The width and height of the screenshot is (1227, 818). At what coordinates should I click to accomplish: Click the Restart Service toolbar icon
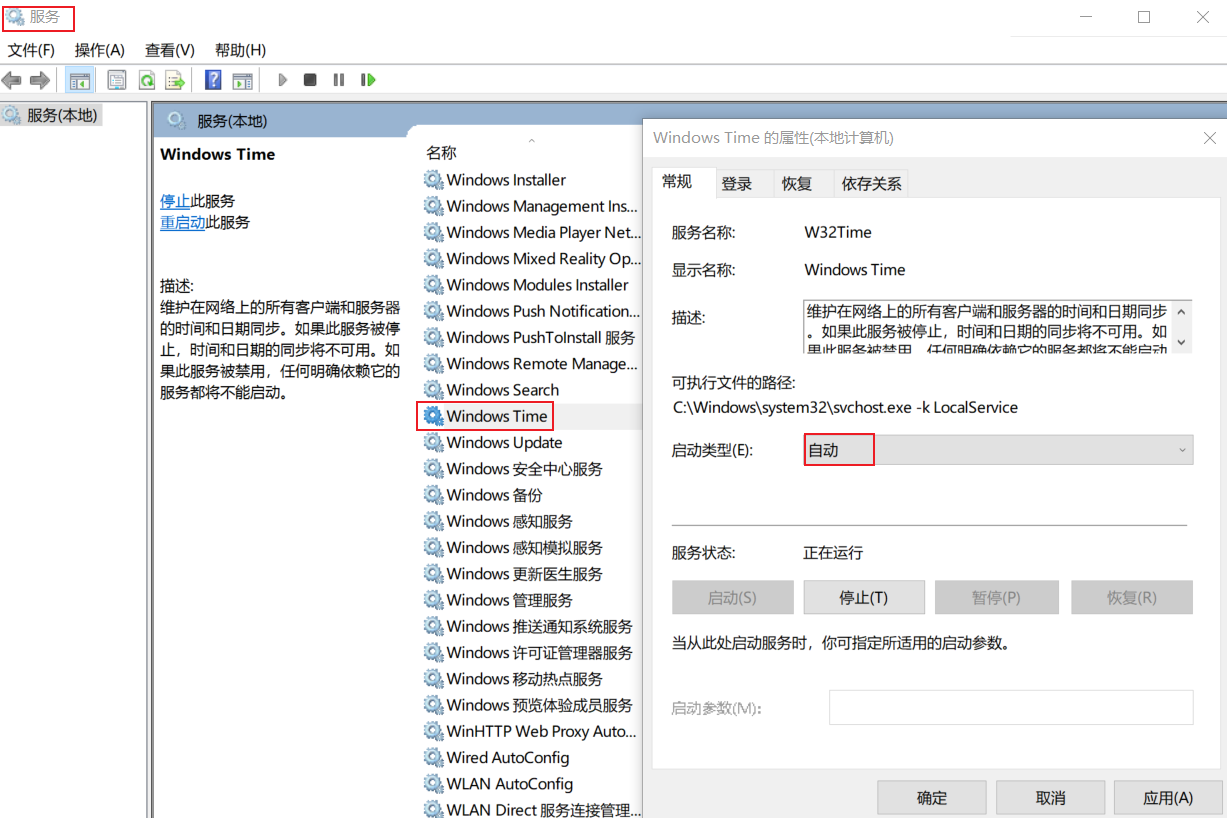coord(369,80)
